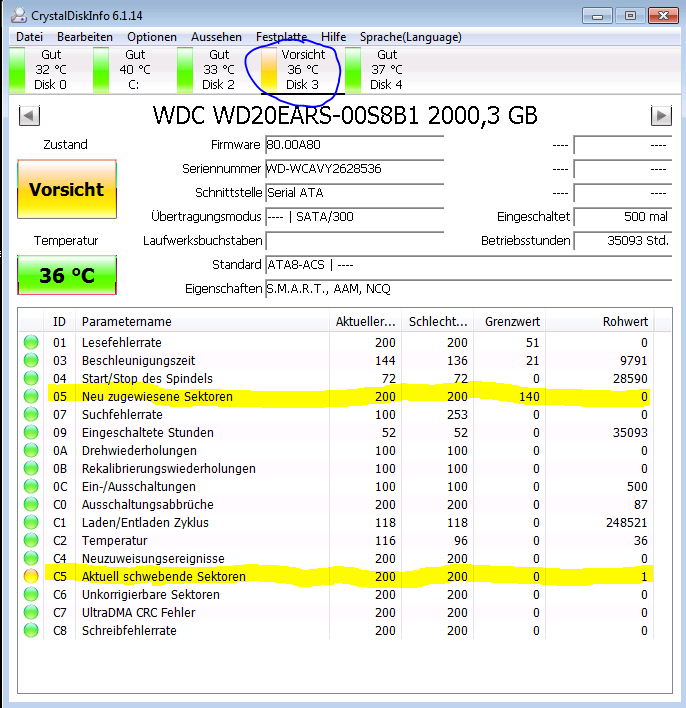Viewport: 686px width, 708px height.
Task: Click the CrystalDiskInfo title bar app icon
Action: 19,15
